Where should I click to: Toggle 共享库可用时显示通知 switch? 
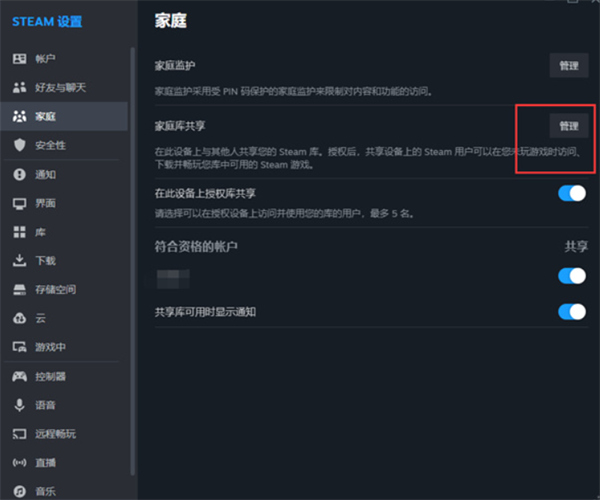572,312
